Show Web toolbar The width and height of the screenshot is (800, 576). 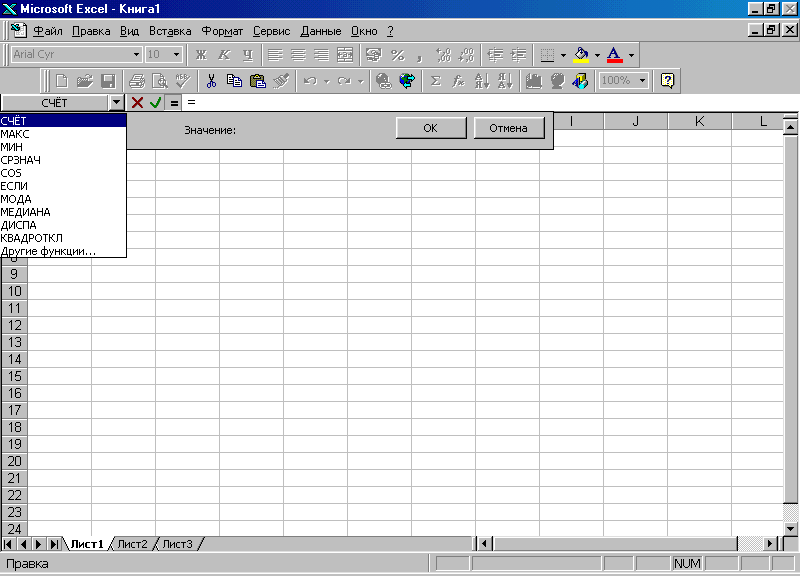pos(407,81)
